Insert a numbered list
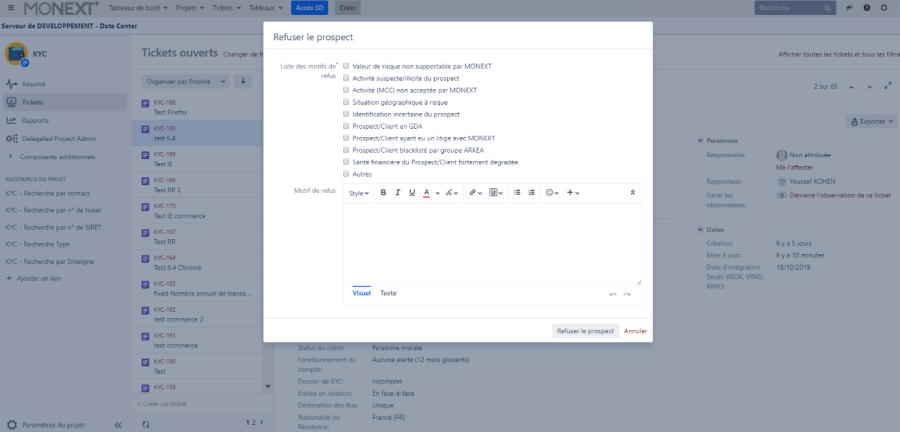Screen dimensions: 900x432 531,192
